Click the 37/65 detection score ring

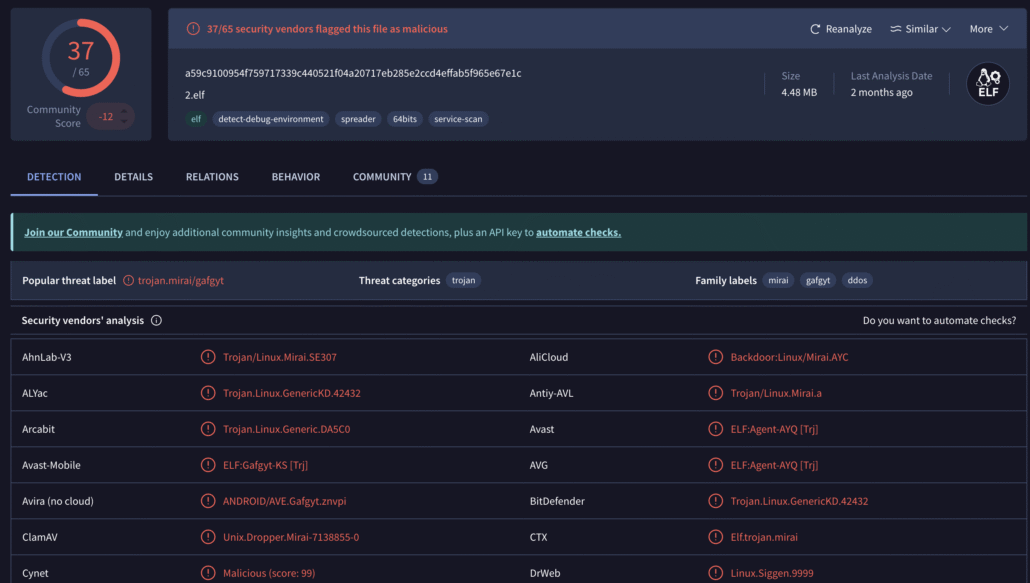point(80,58)
